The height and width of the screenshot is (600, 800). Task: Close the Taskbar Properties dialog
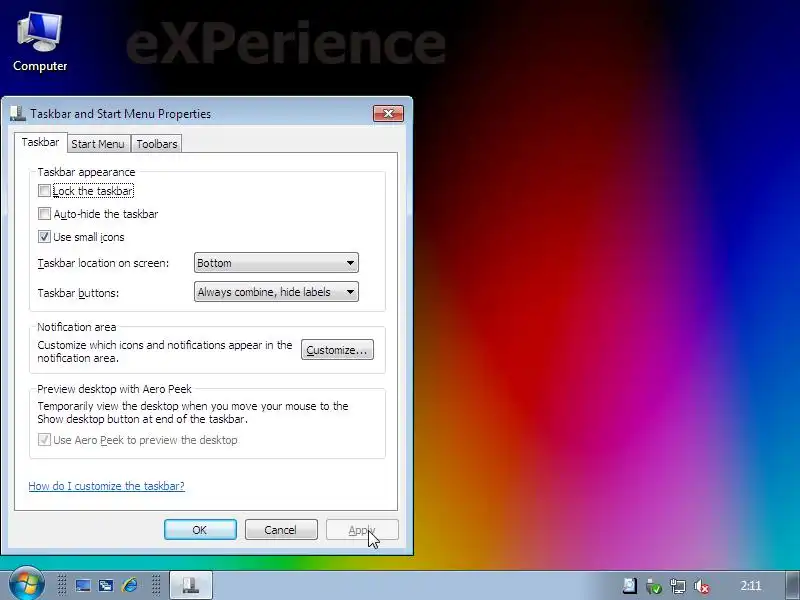coord(388,113)
